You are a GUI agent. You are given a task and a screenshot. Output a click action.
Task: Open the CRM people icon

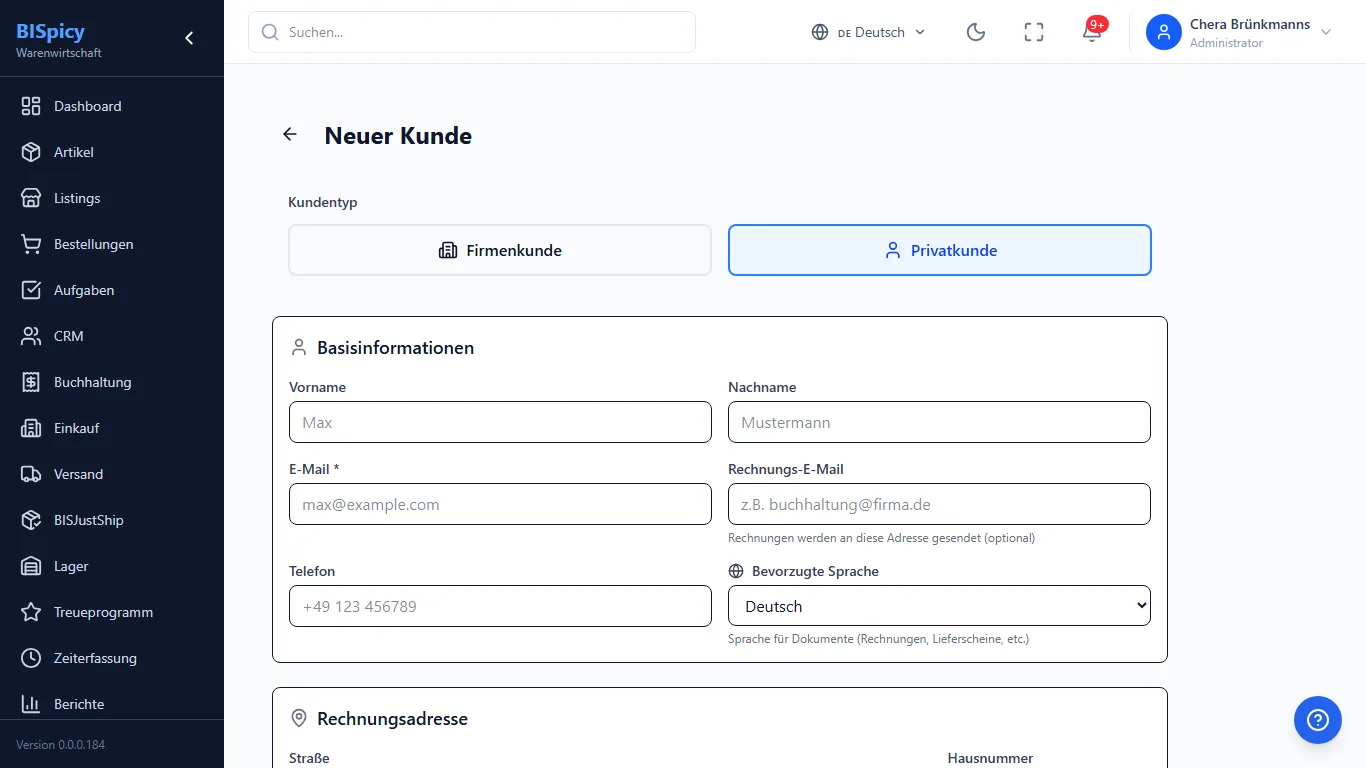[x=31, y=336]
